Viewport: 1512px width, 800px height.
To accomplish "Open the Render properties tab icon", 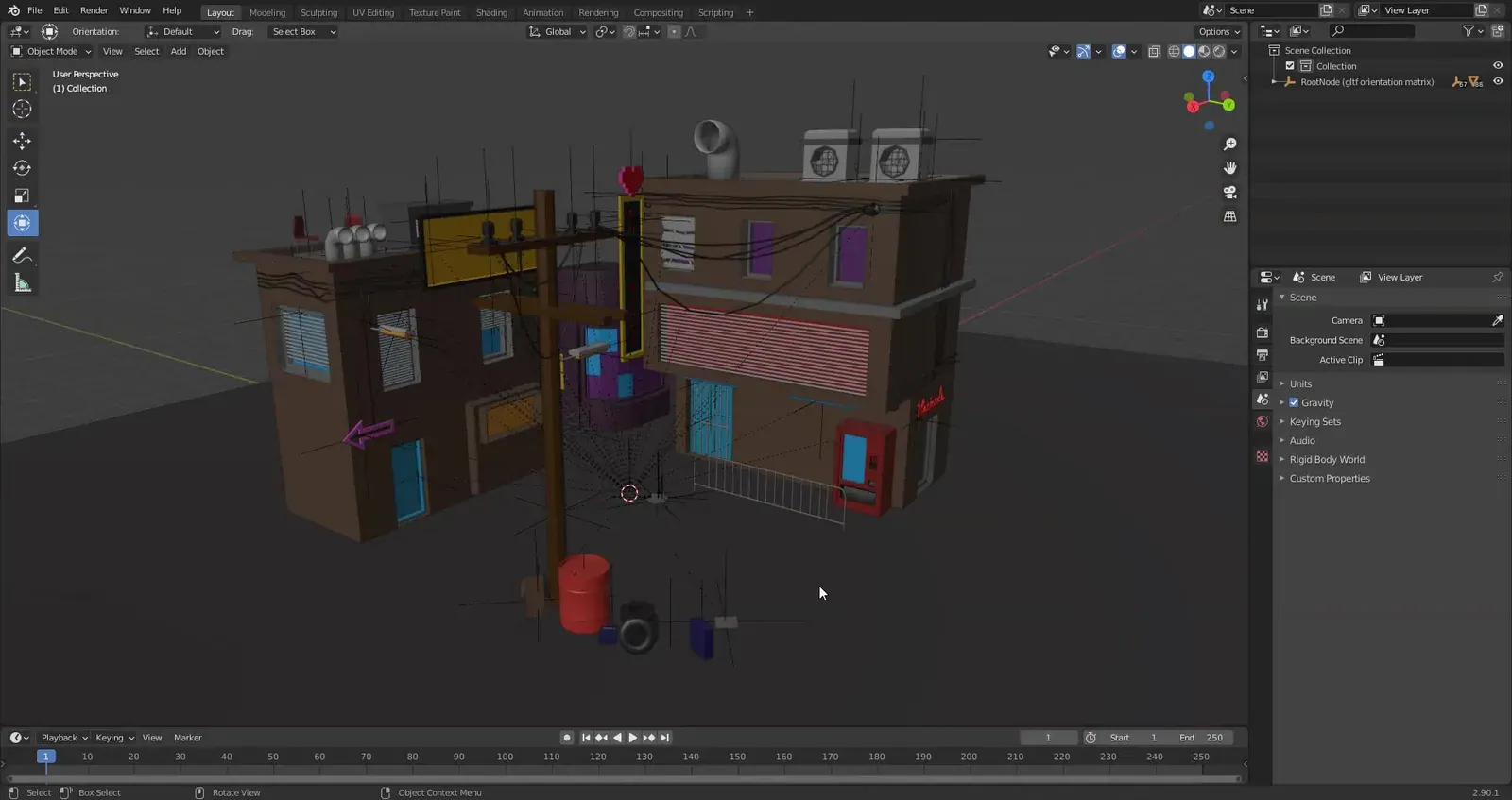I will 1263,332.
